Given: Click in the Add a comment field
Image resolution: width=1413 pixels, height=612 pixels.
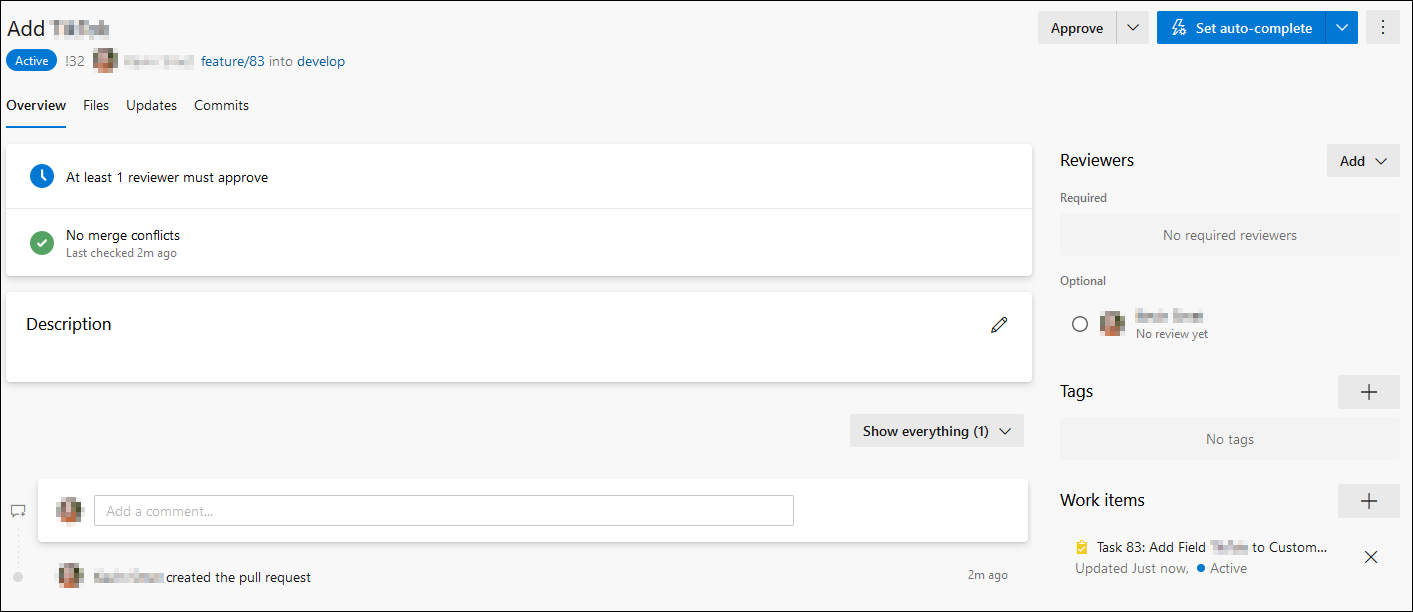Looking at the screenshot, I should coord(443,511).
